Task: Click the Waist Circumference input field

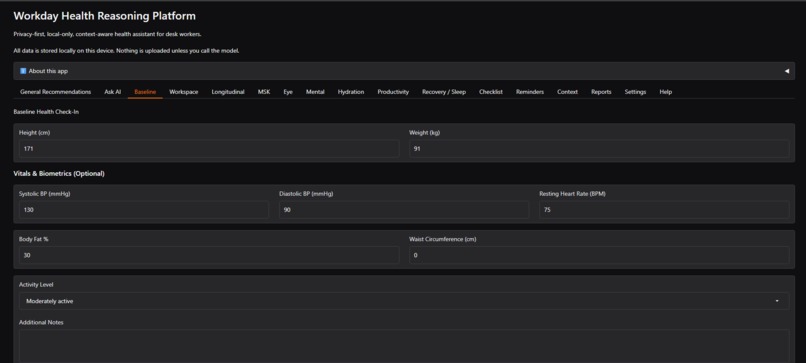Action: (599, 255)
